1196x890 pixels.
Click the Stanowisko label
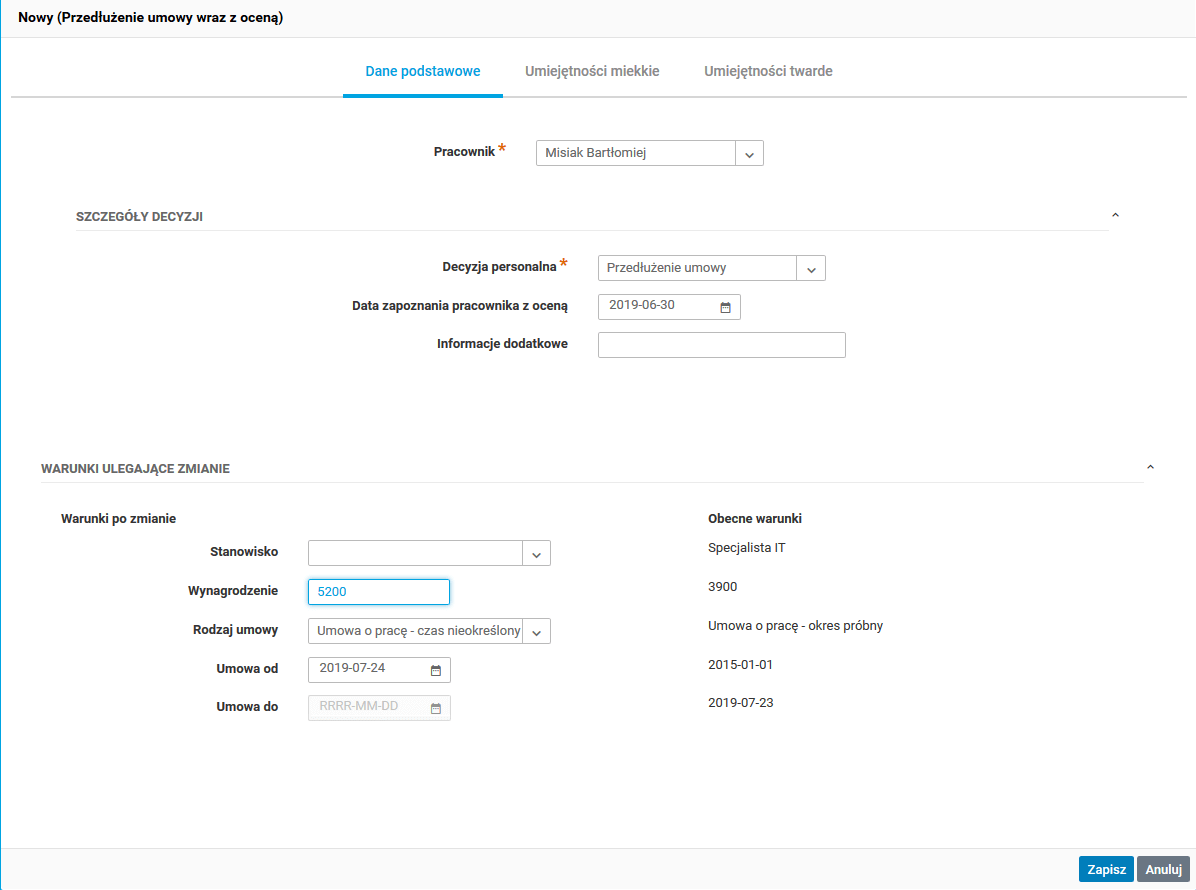click(244, 551)
